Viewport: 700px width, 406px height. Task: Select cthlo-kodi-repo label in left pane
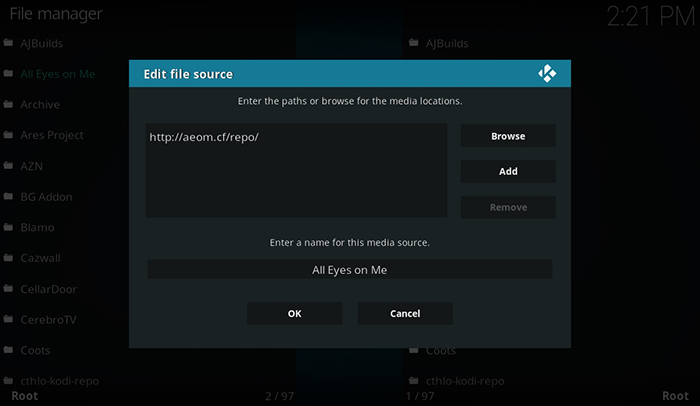(x=59, y=381)
